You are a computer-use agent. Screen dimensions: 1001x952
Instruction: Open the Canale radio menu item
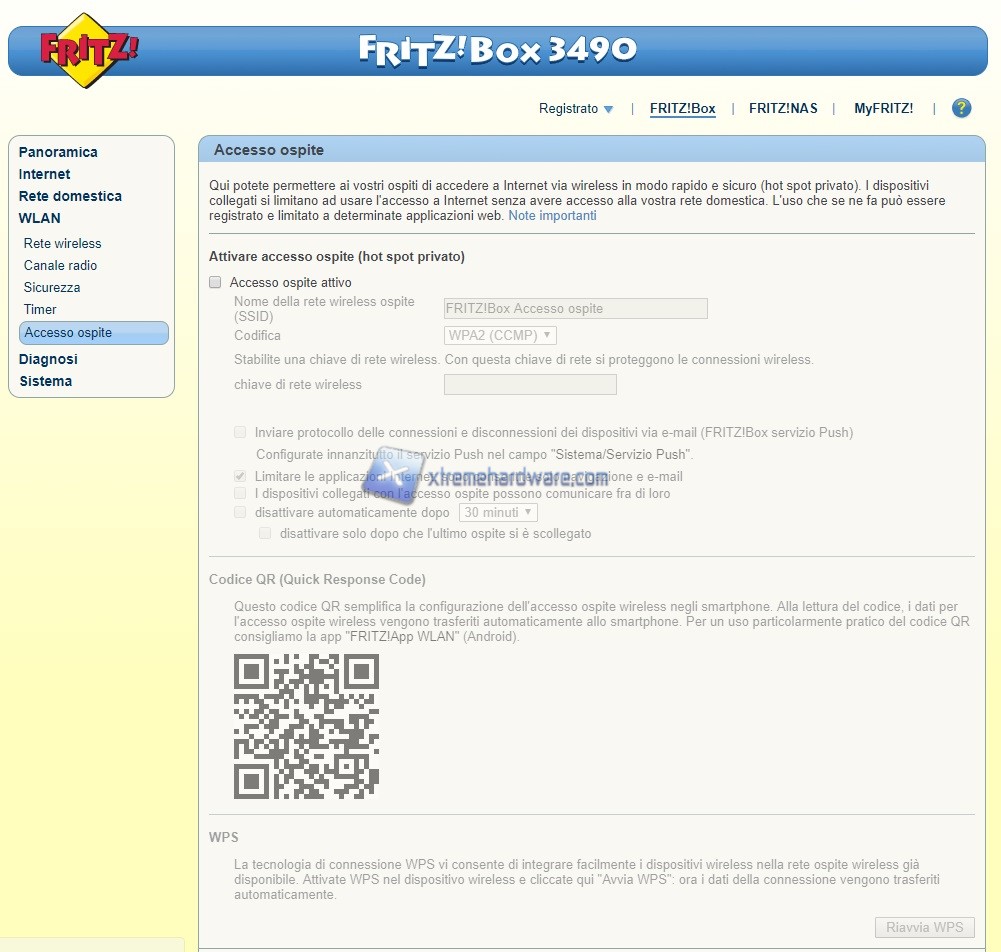61,265
